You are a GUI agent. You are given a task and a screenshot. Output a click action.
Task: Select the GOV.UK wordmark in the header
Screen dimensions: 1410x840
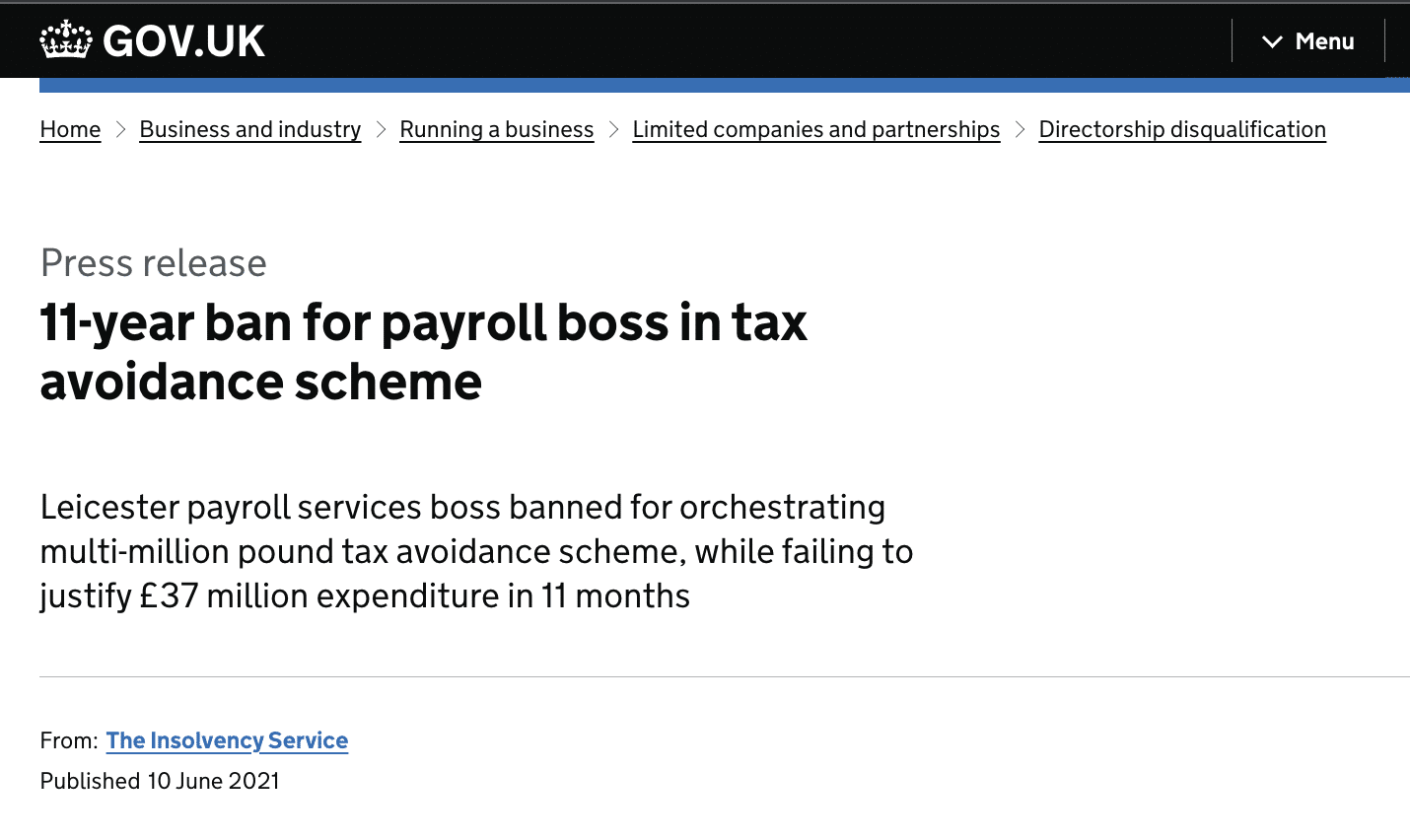pyautogui.click(x=182, y=39)
